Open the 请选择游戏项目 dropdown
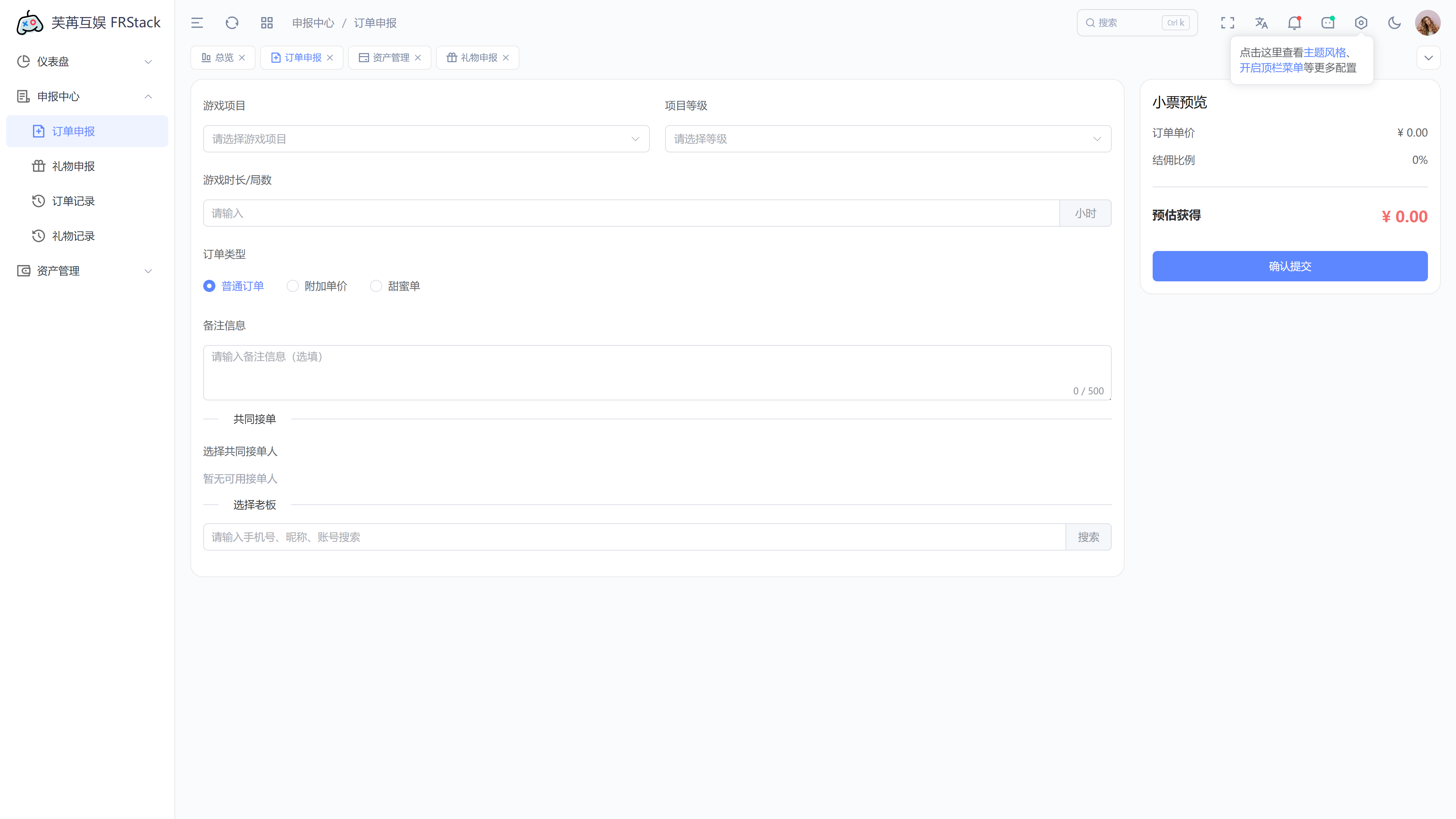 point(426,139)
